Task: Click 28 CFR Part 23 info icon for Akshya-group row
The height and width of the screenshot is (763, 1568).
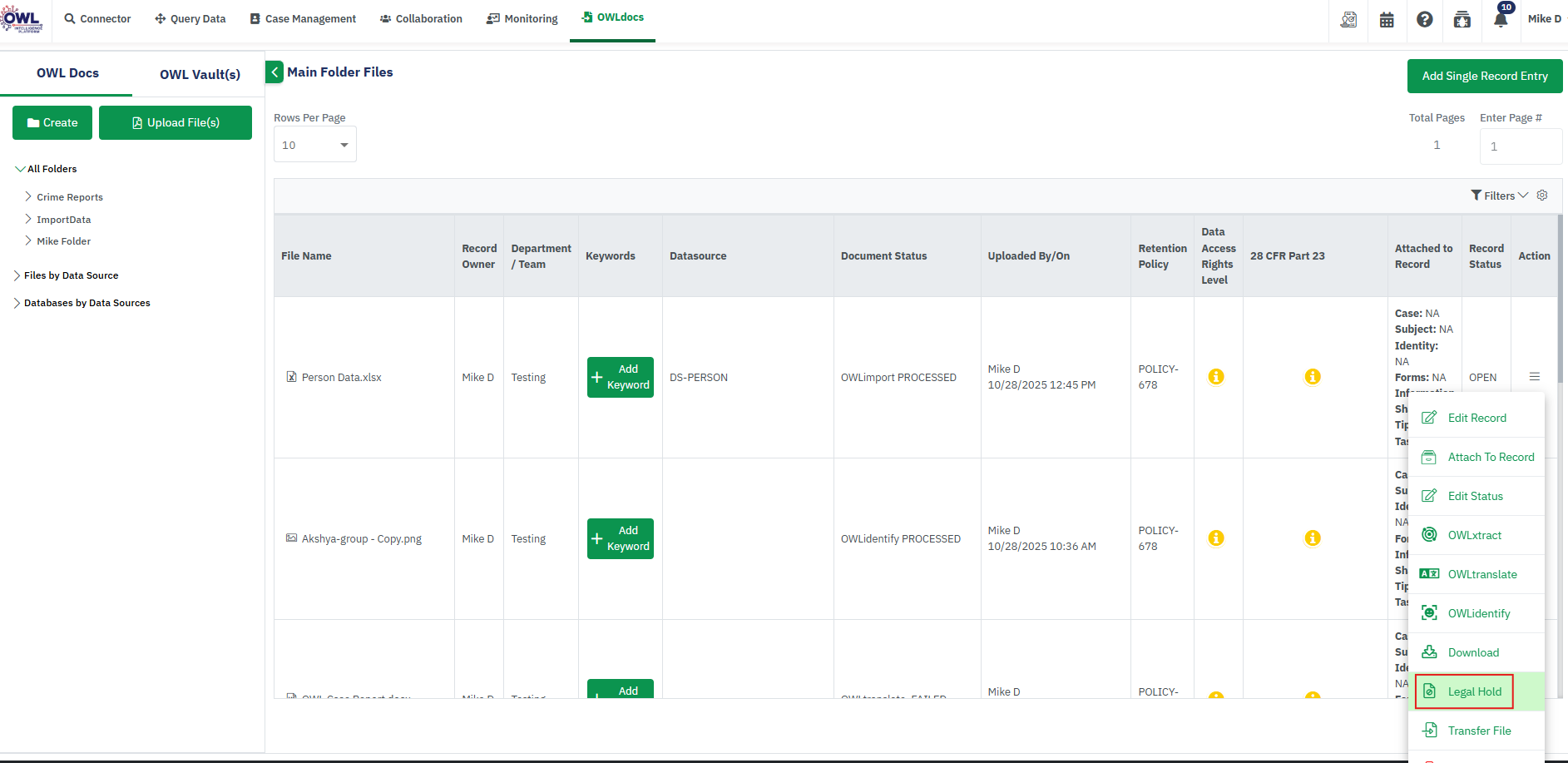Action: coord(1313,538)
